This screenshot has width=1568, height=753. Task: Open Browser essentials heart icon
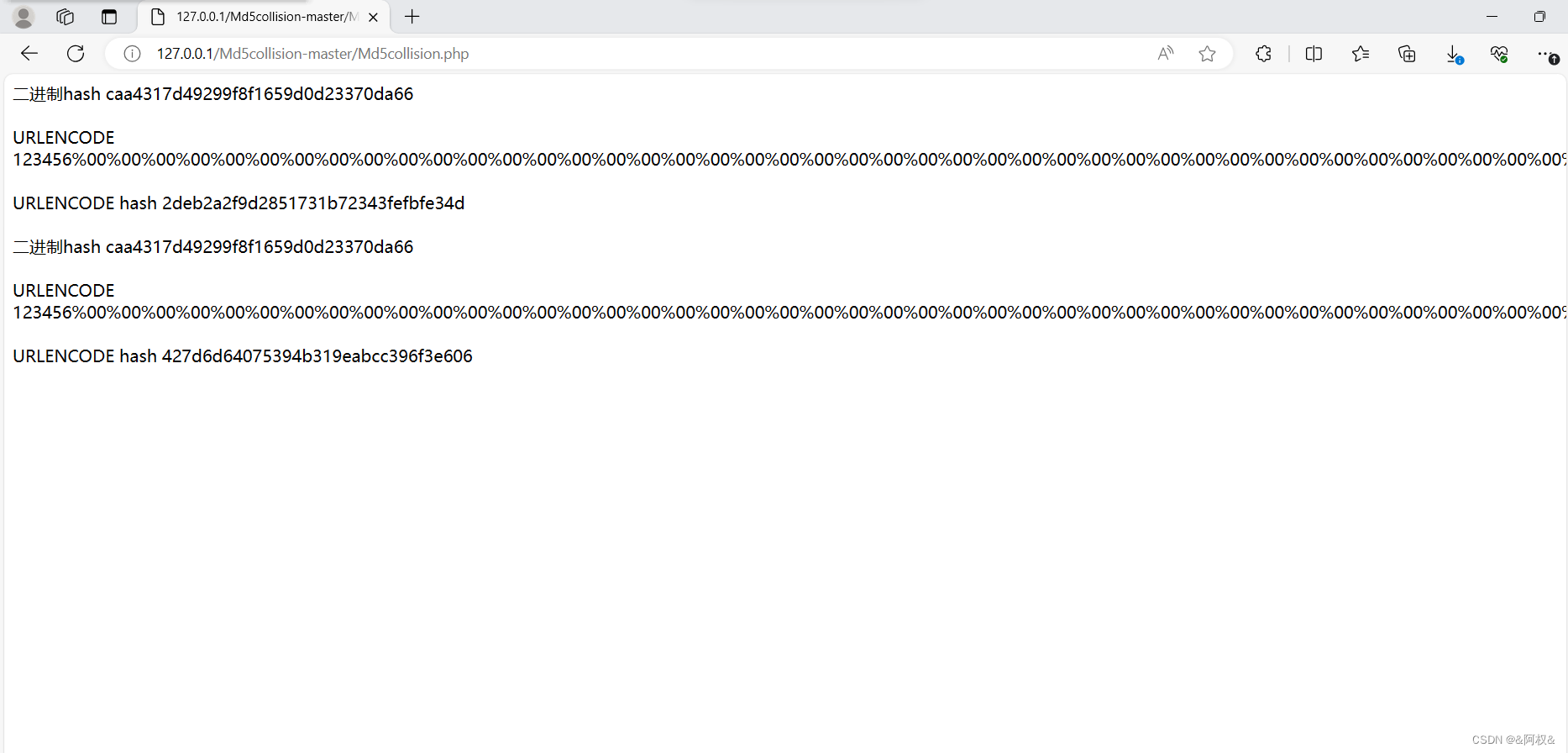tap(1499, 54)
